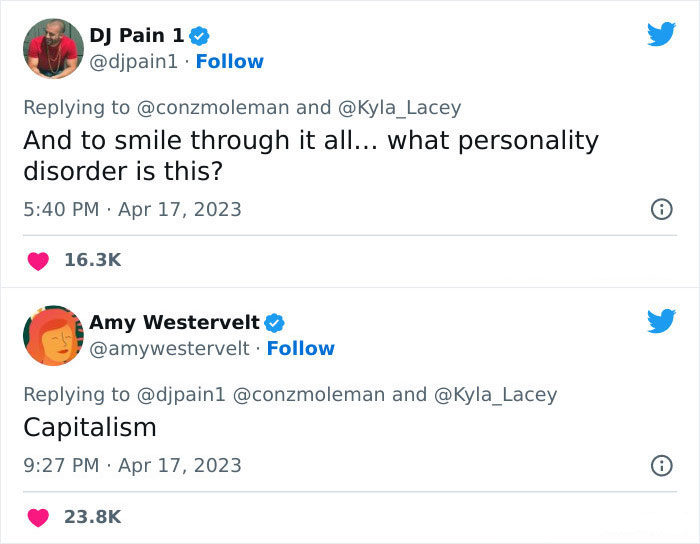Open Amy Westervelt display name

[x=175, y=322]
